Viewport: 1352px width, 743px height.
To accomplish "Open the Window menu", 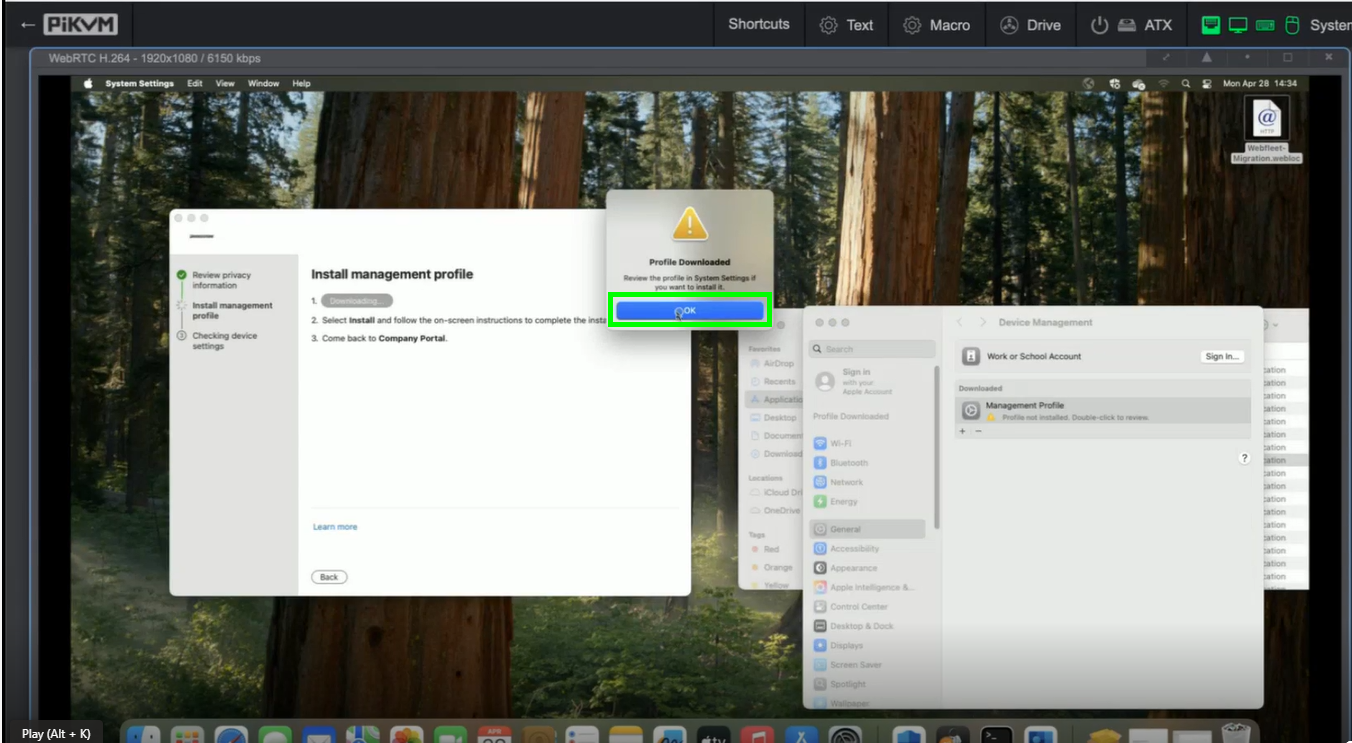I will [263, 84].
